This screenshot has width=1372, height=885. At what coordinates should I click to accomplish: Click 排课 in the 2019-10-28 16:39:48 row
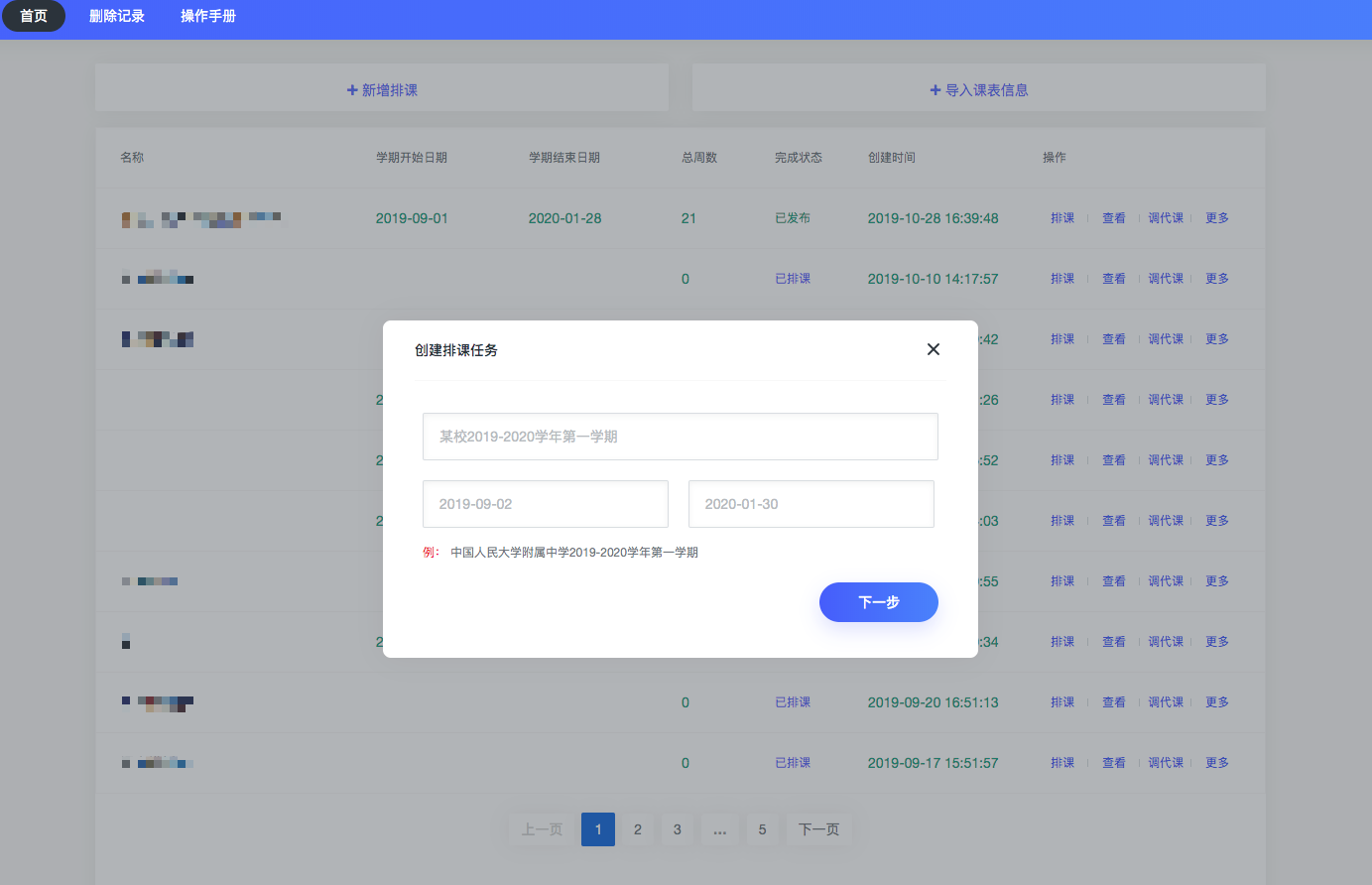1062,218
